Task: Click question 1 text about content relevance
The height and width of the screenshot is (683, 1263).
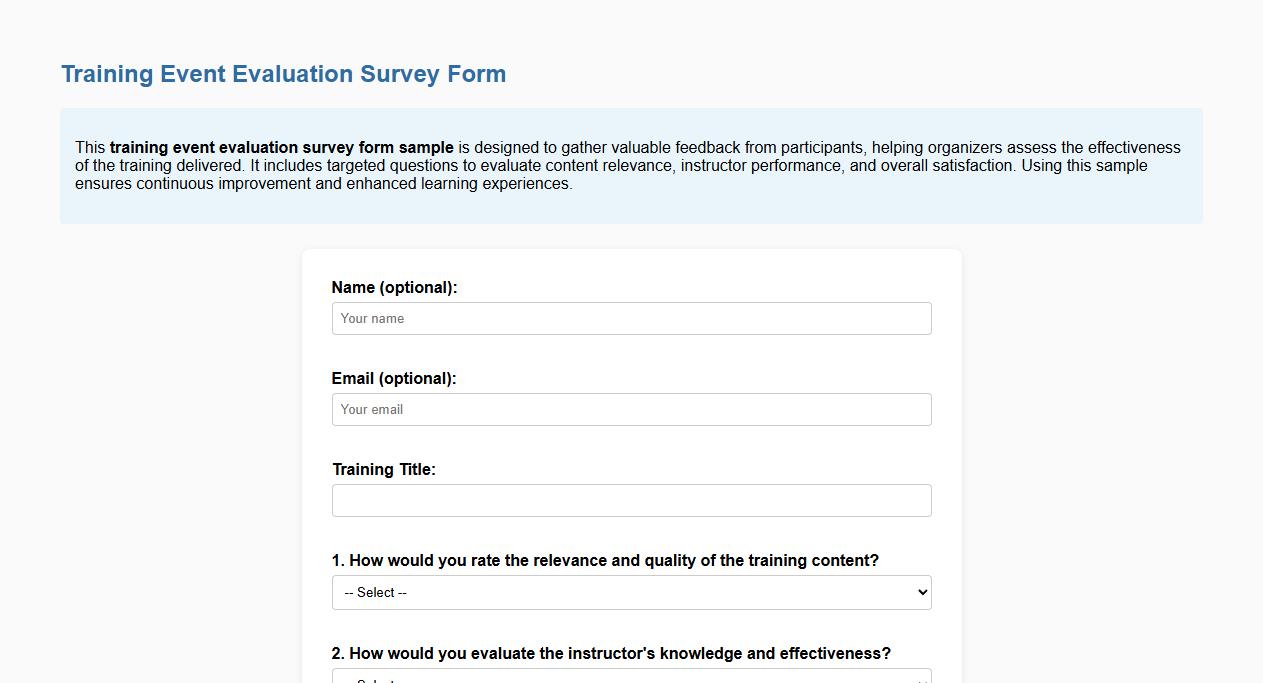Action: click(605, 560)
